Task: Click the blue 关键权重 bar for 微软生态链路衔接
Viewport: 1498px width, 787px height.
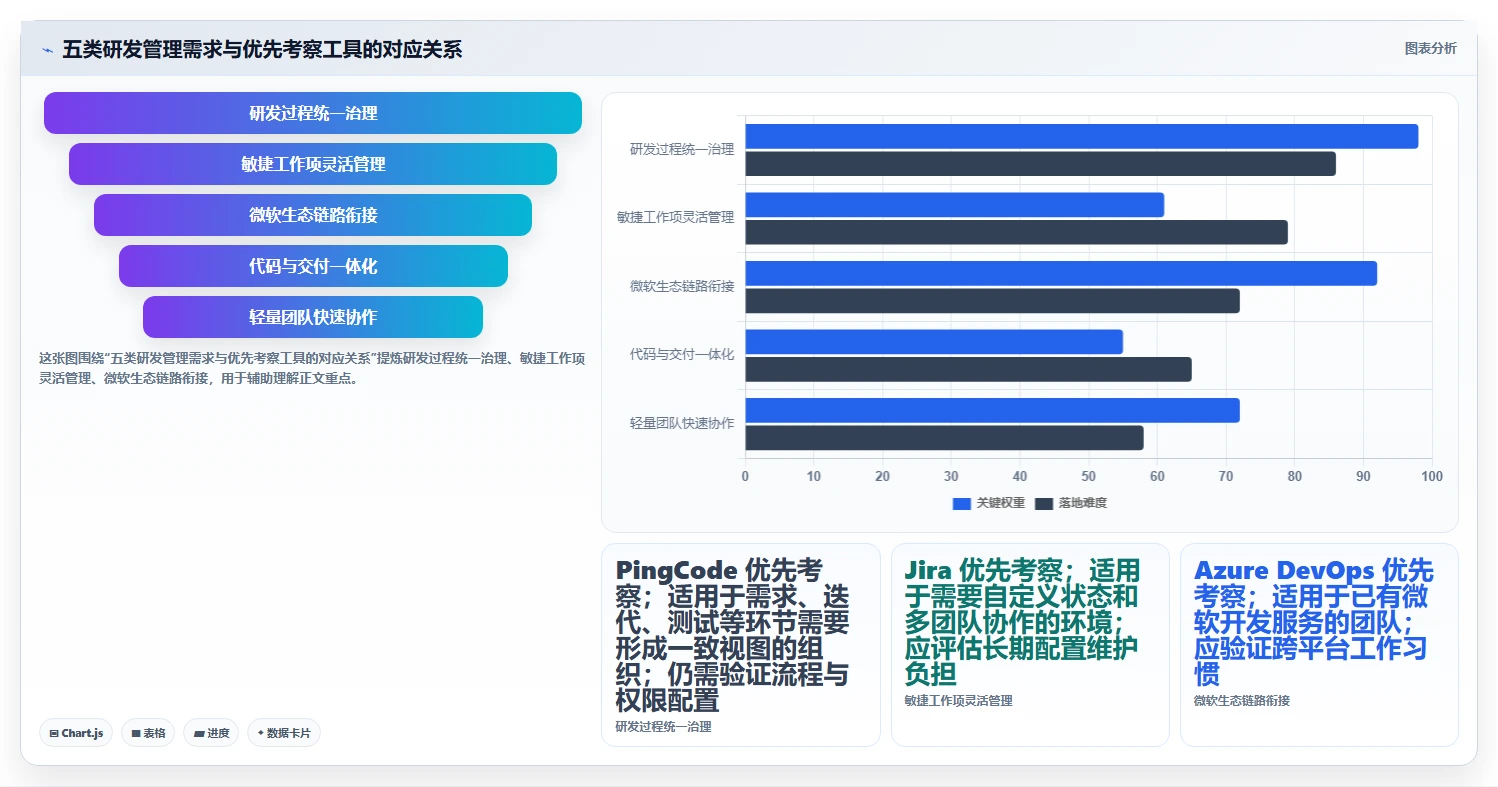Action: click(1061, 273)
